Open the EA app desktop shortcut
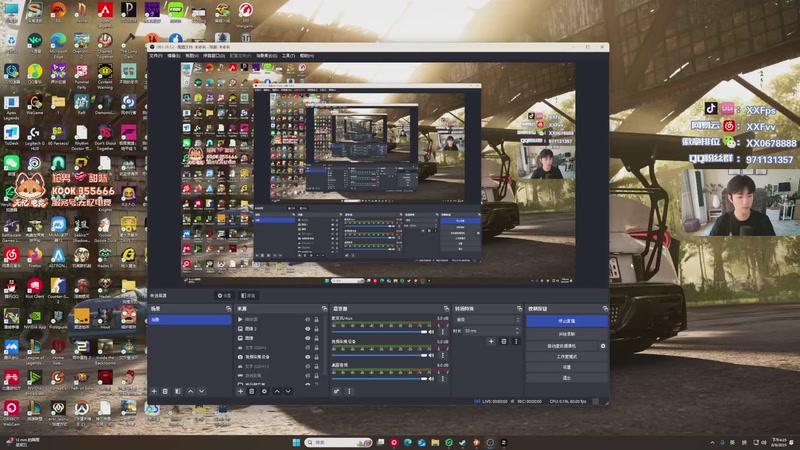 click(x=58, y=11)
